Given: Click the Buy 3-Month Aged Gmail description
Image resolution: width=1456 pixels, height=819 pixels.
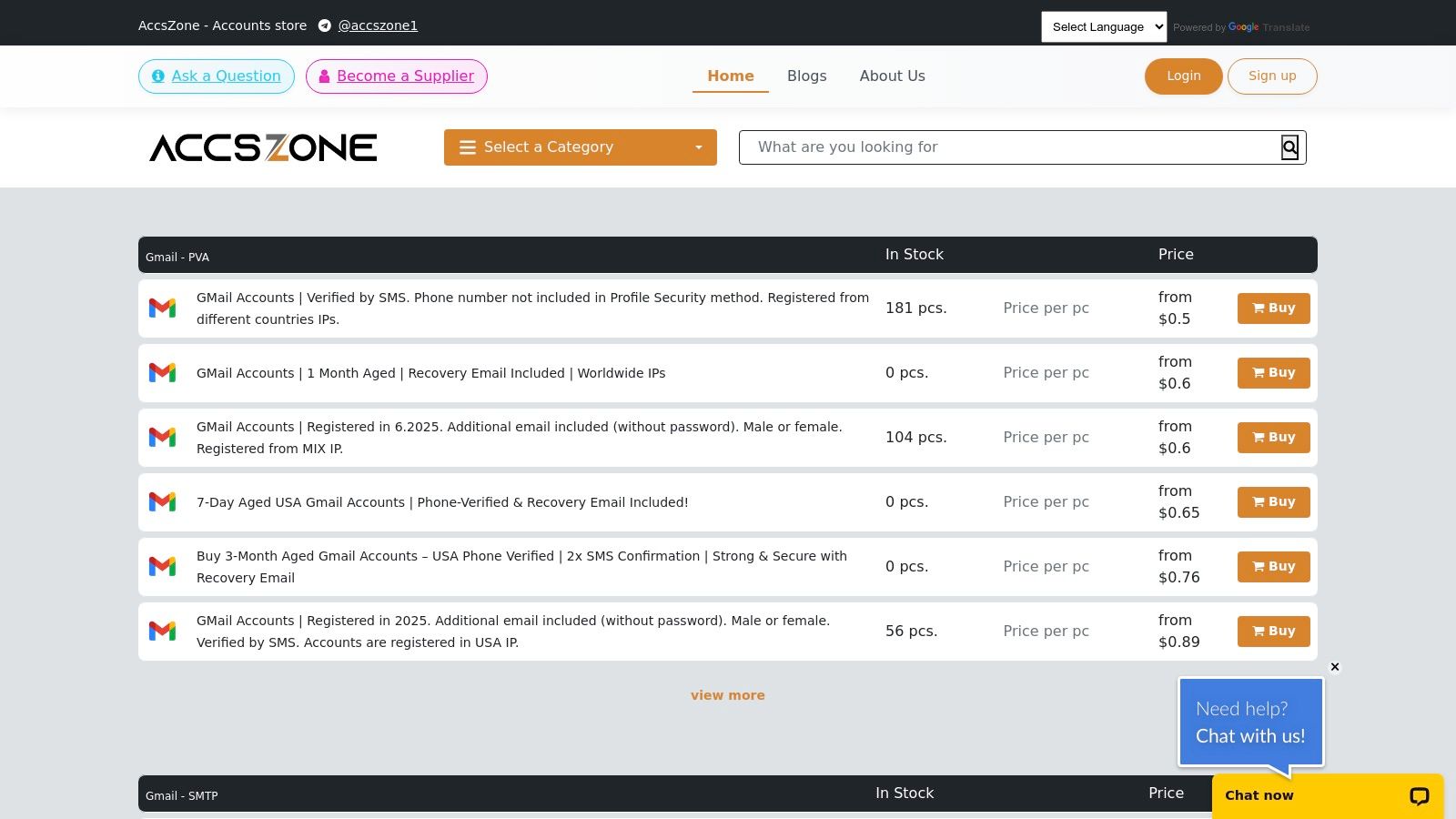Looking at the screenshot, I should [522, 567].
